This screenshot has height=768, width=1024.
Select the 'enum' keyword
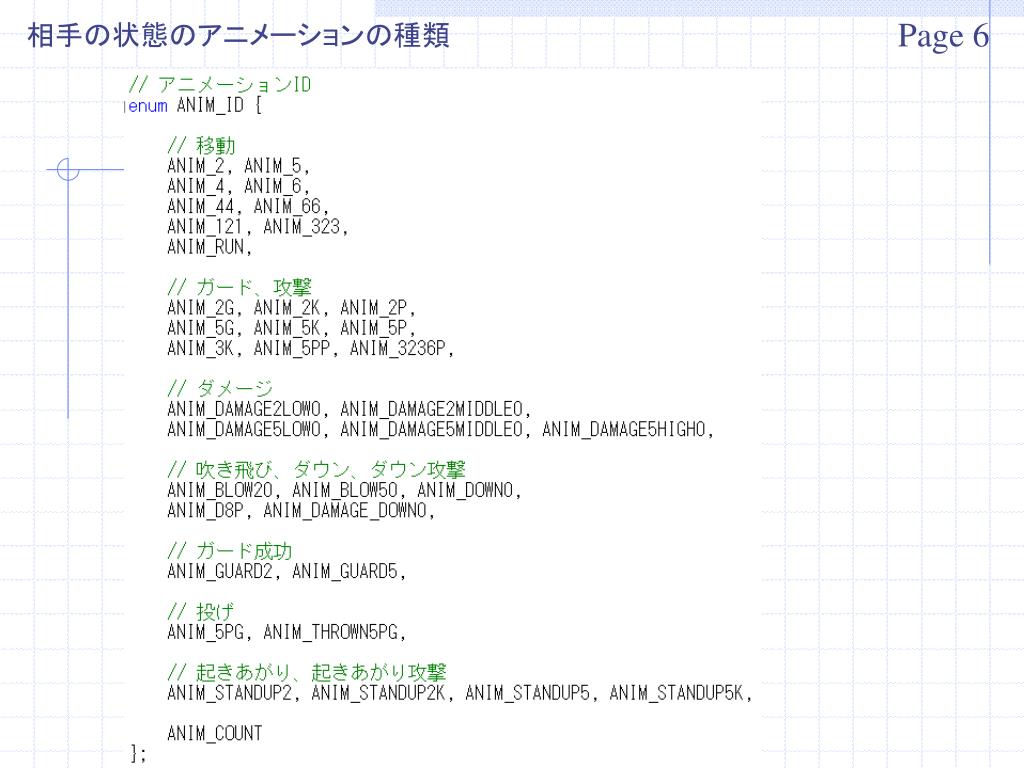148,106
